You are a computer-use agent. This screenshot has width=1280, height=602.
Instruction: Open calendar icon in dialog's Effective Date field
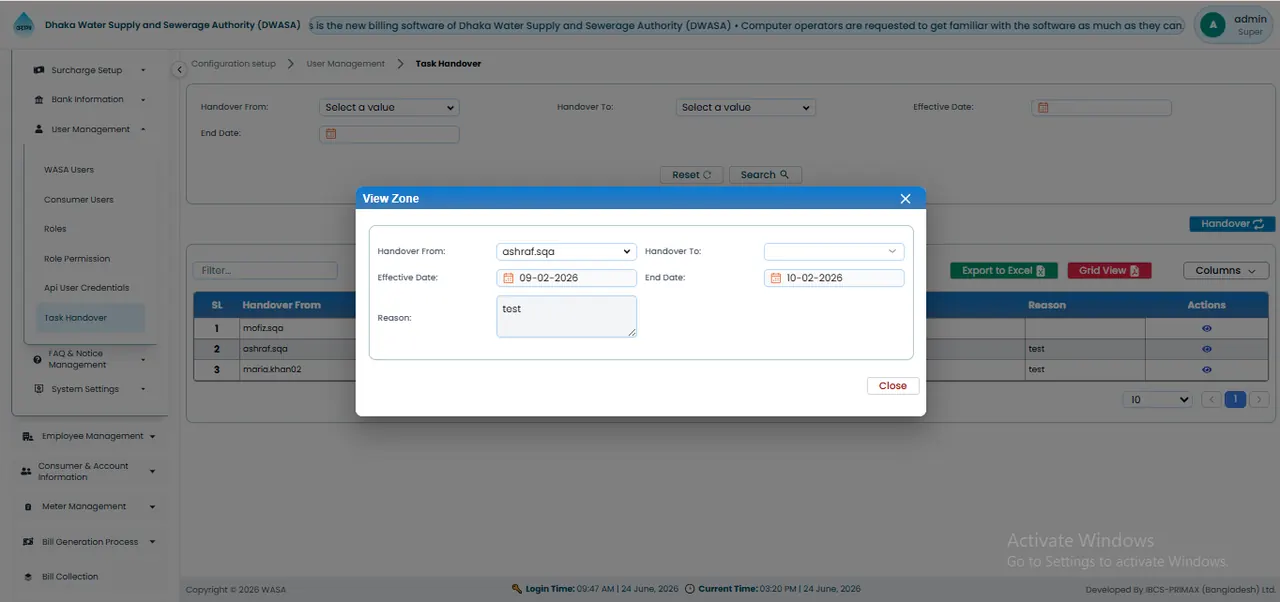pos(508,278)
